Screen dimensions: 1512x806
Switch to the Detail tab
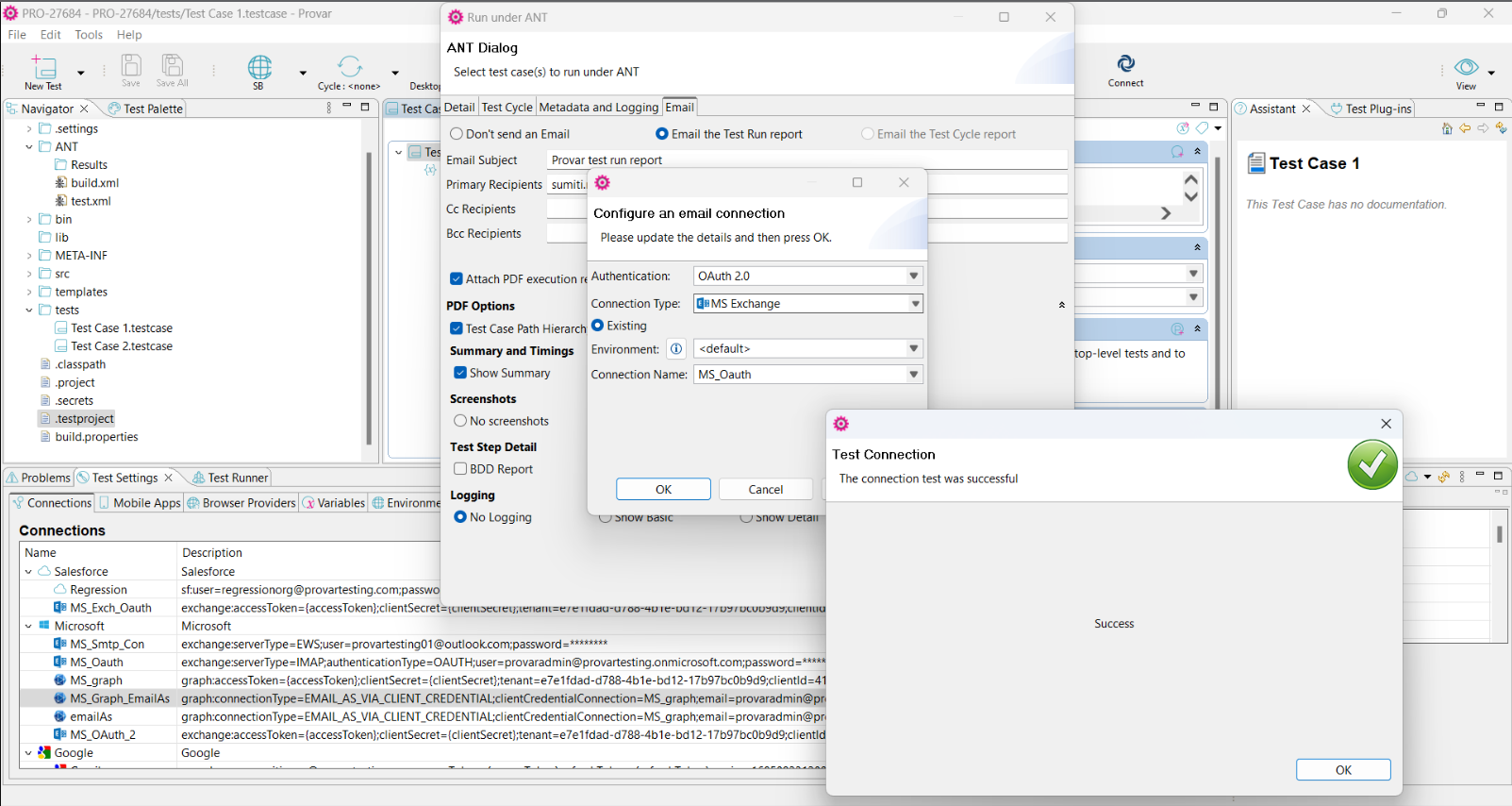point(459,108)
